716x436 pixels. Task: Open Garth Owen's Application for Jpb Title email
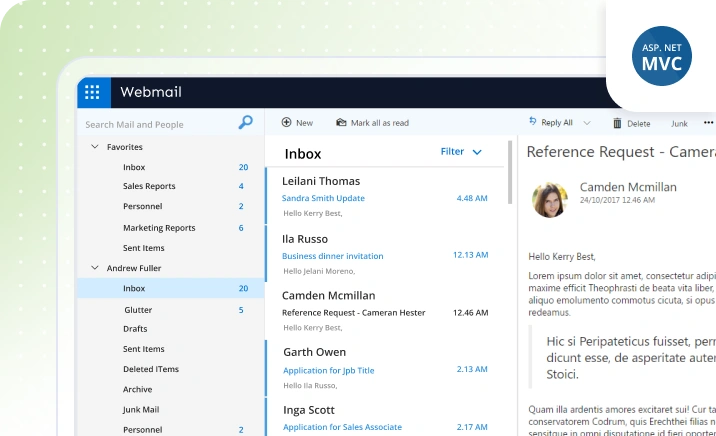(x=384, y=368)
